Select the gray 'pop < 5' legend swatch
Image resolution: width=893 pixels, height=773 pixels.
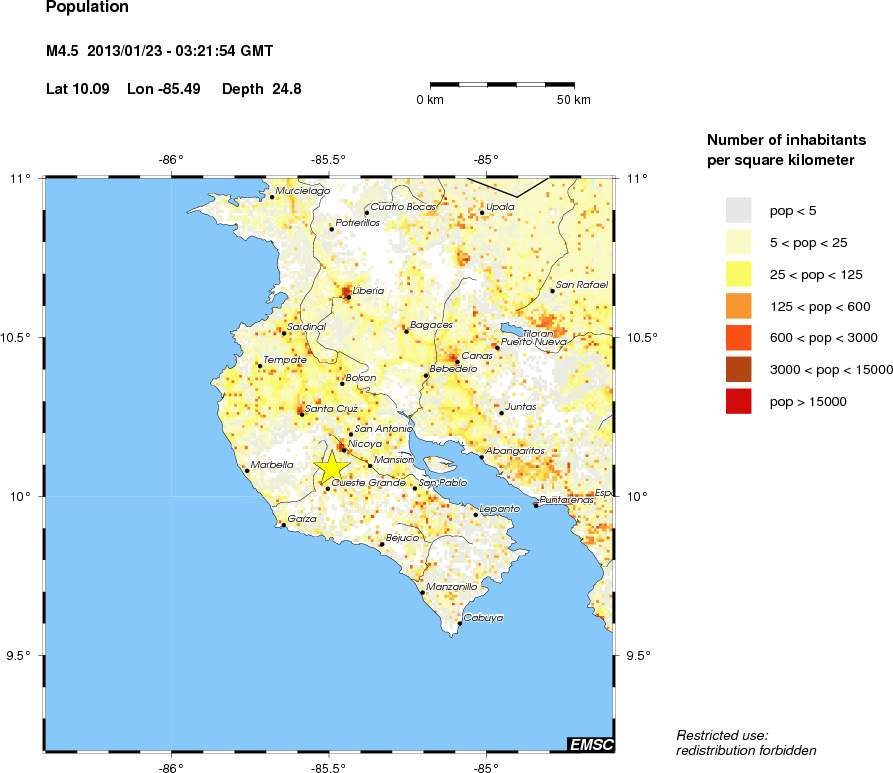[738, 210]
